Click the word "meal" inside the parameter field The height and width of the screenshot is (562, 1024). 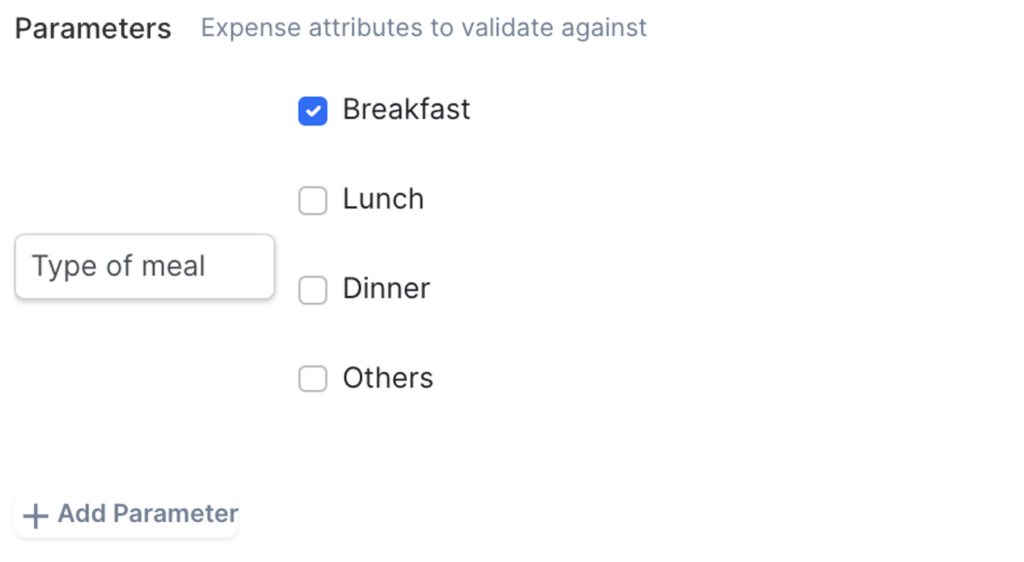[x=173, y=267]
